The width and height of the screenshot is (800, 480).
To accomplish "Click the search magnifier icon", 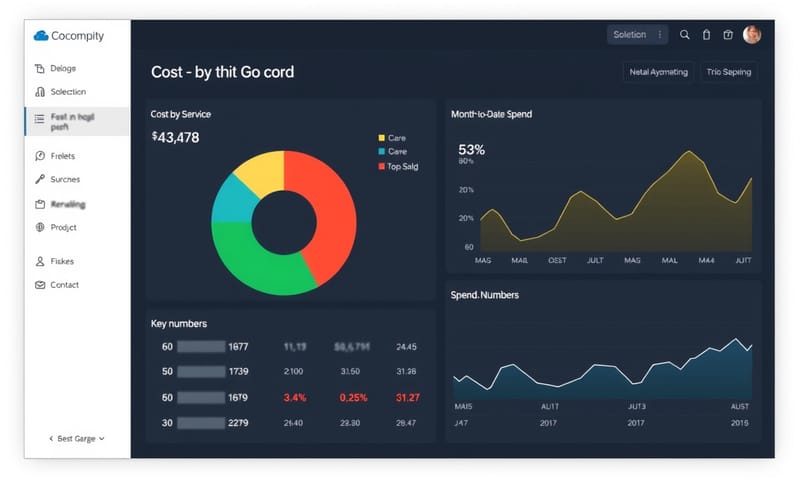I will pyautogui.click(x=685, y=35).
